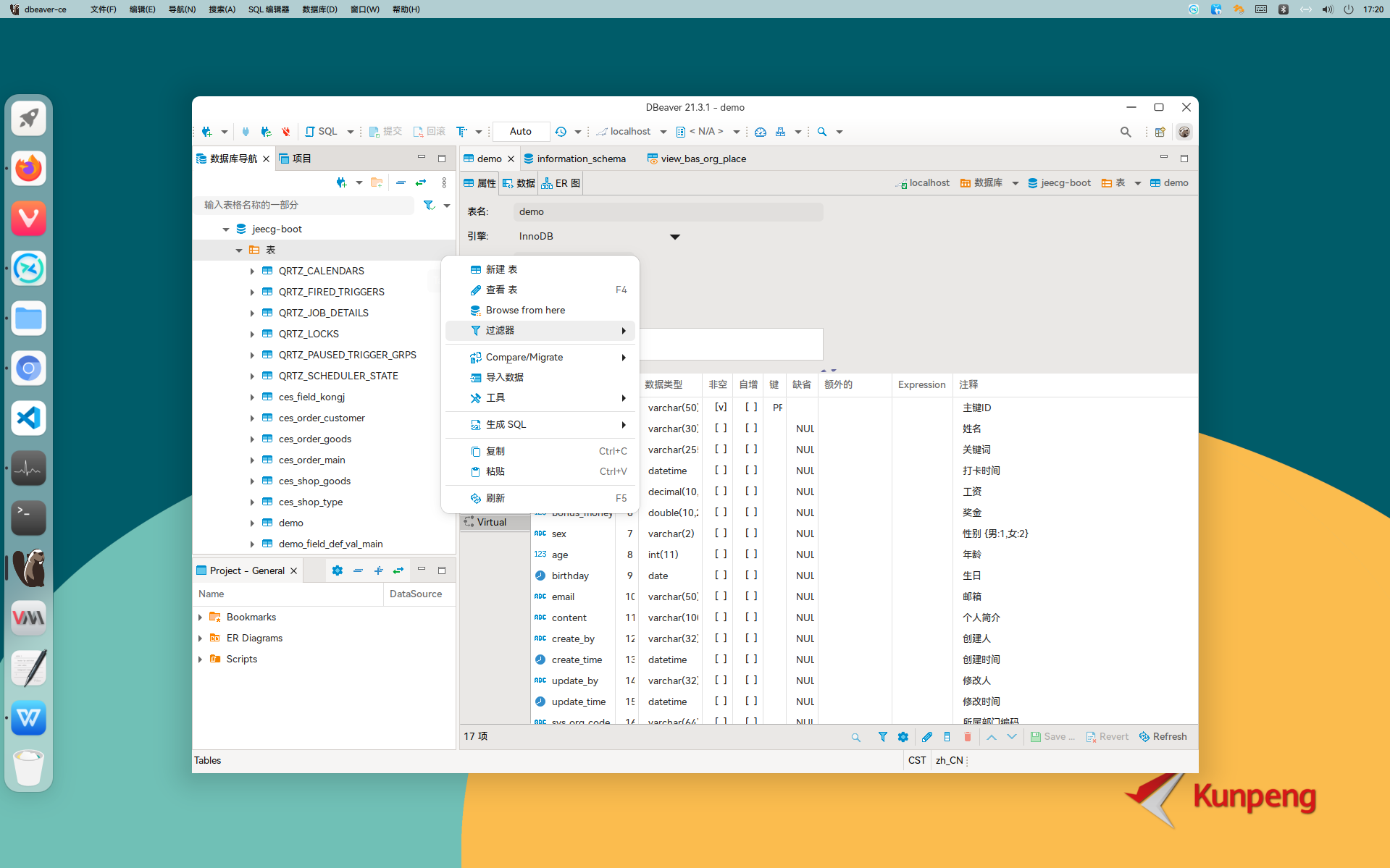Open a new SQL editor
The height and width of the screenshot is (868, 1390).
tap(325, 131)
